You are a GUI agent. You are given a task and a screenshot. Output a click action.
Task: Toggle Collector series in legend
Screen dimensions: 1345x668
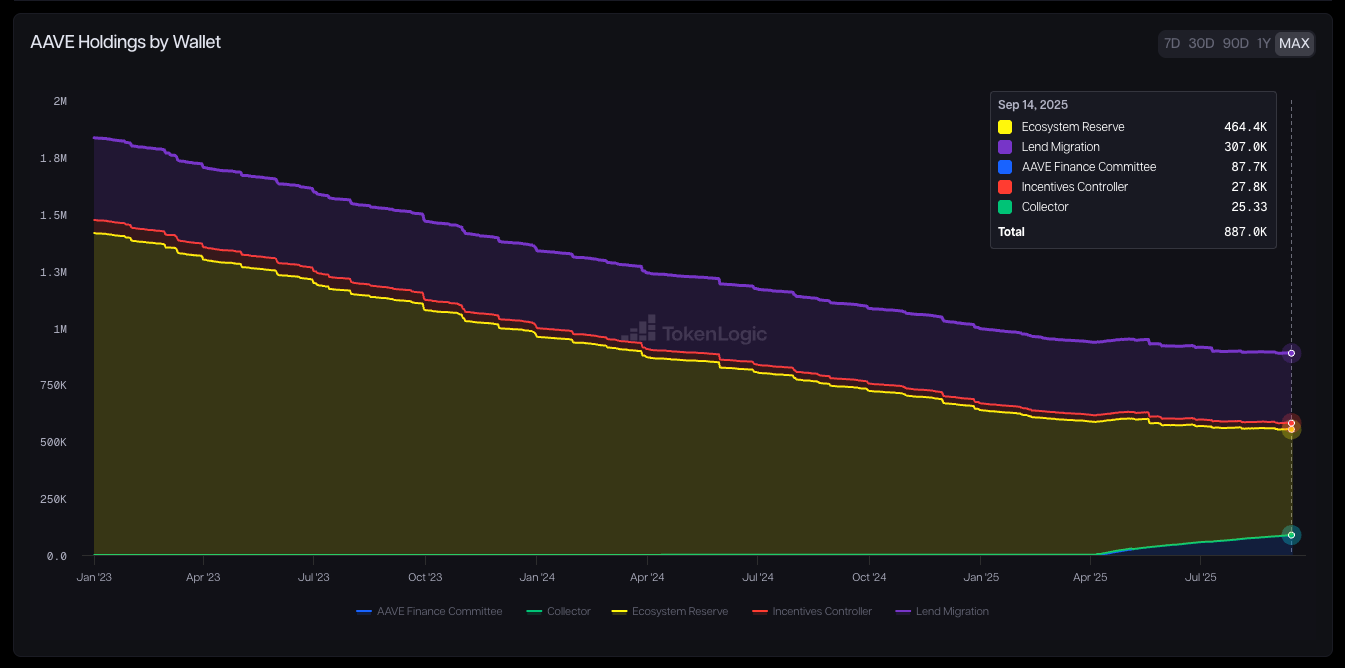point(558,611)
